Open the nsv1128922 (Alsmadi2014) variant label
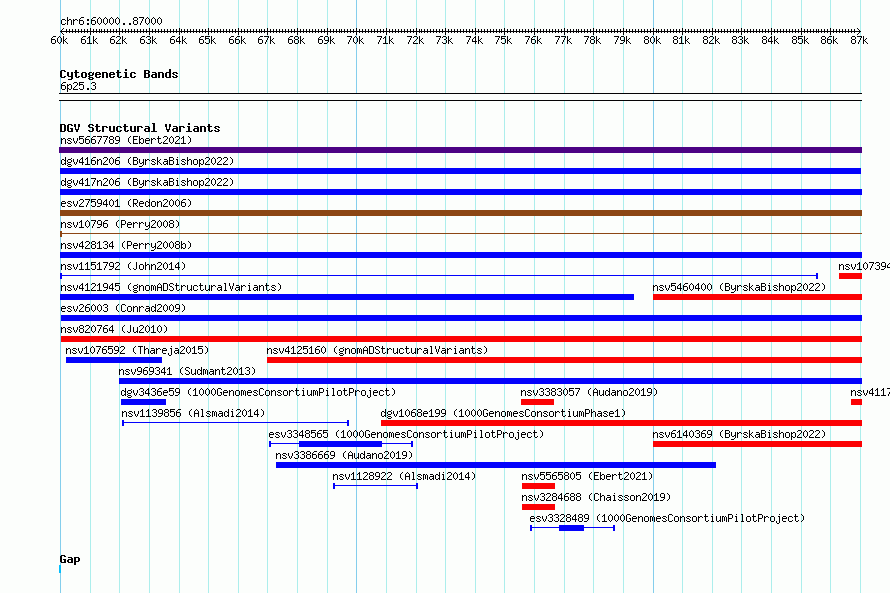 click(404, 476)
